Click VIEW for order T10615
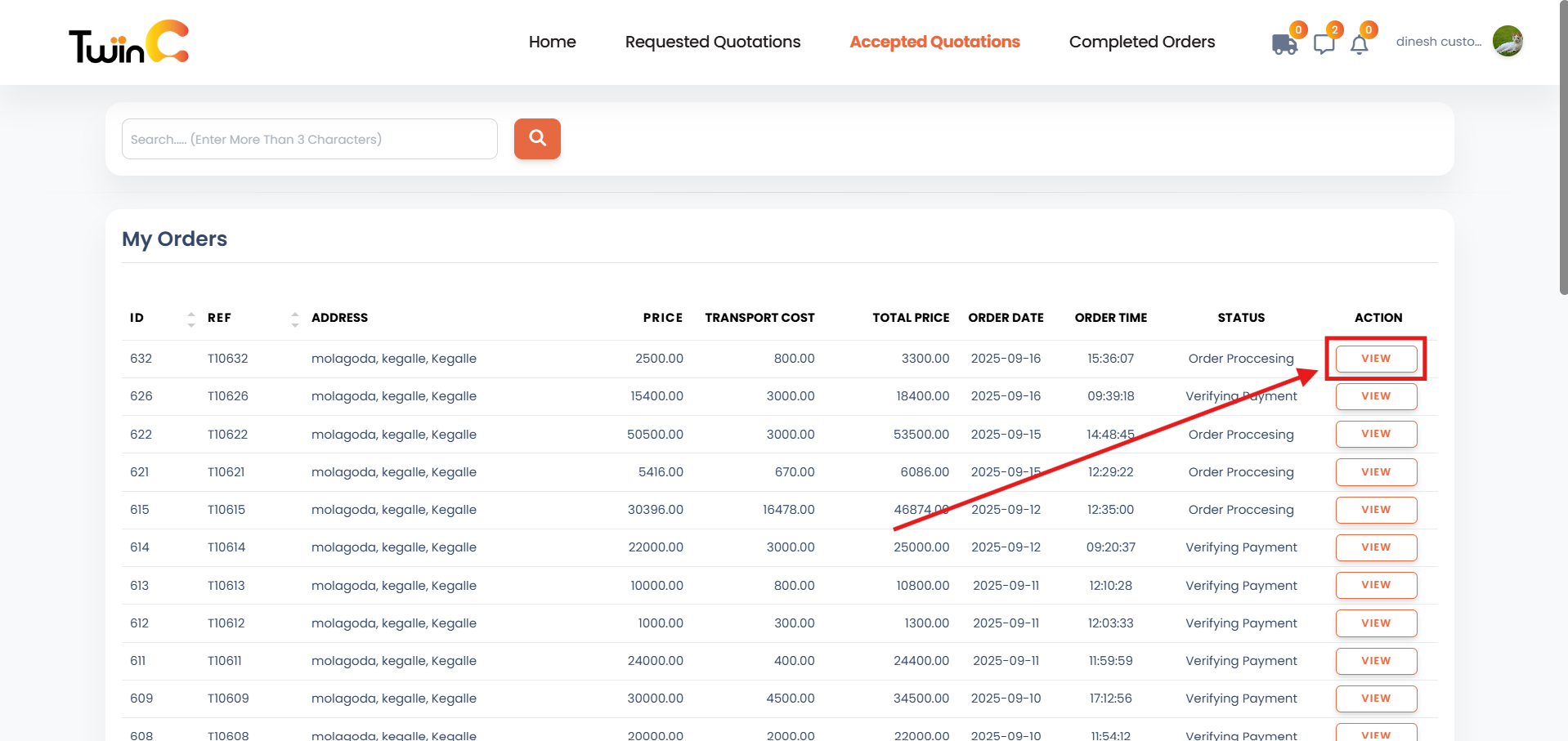 1376,510
